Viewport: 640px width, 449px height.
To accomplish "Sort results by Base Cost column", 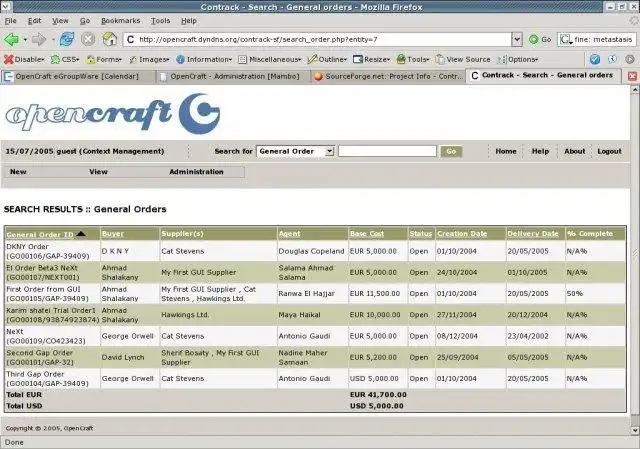I will pyautogui.click(x=367, y=234).
